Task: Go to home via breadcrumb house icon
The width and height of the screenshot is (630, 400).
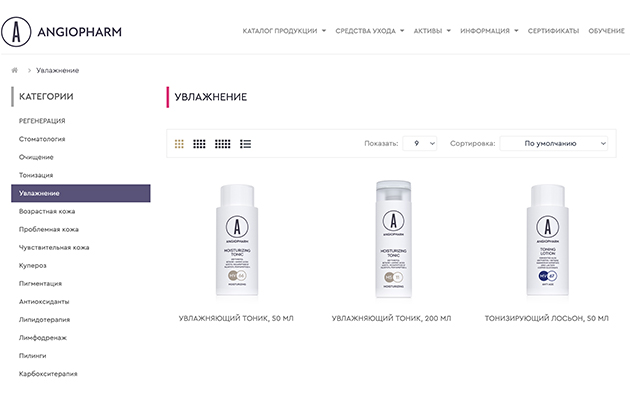Action: [x=15, y=70]
